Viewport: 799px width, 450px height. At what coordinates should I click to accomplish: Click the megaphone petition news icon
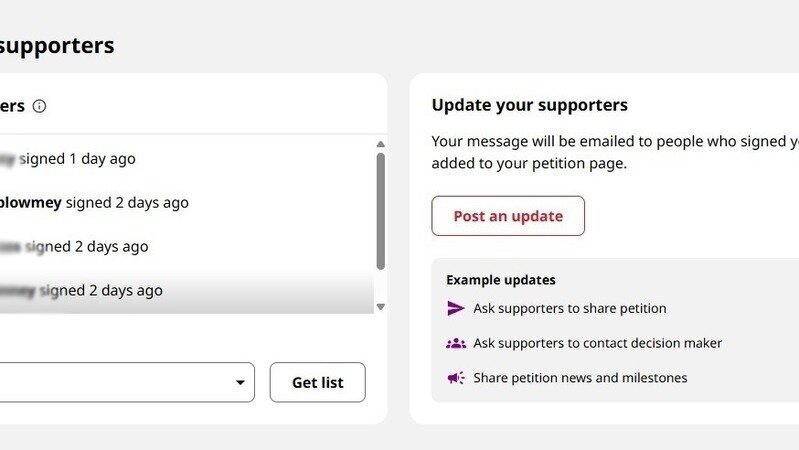pos(456,378)
